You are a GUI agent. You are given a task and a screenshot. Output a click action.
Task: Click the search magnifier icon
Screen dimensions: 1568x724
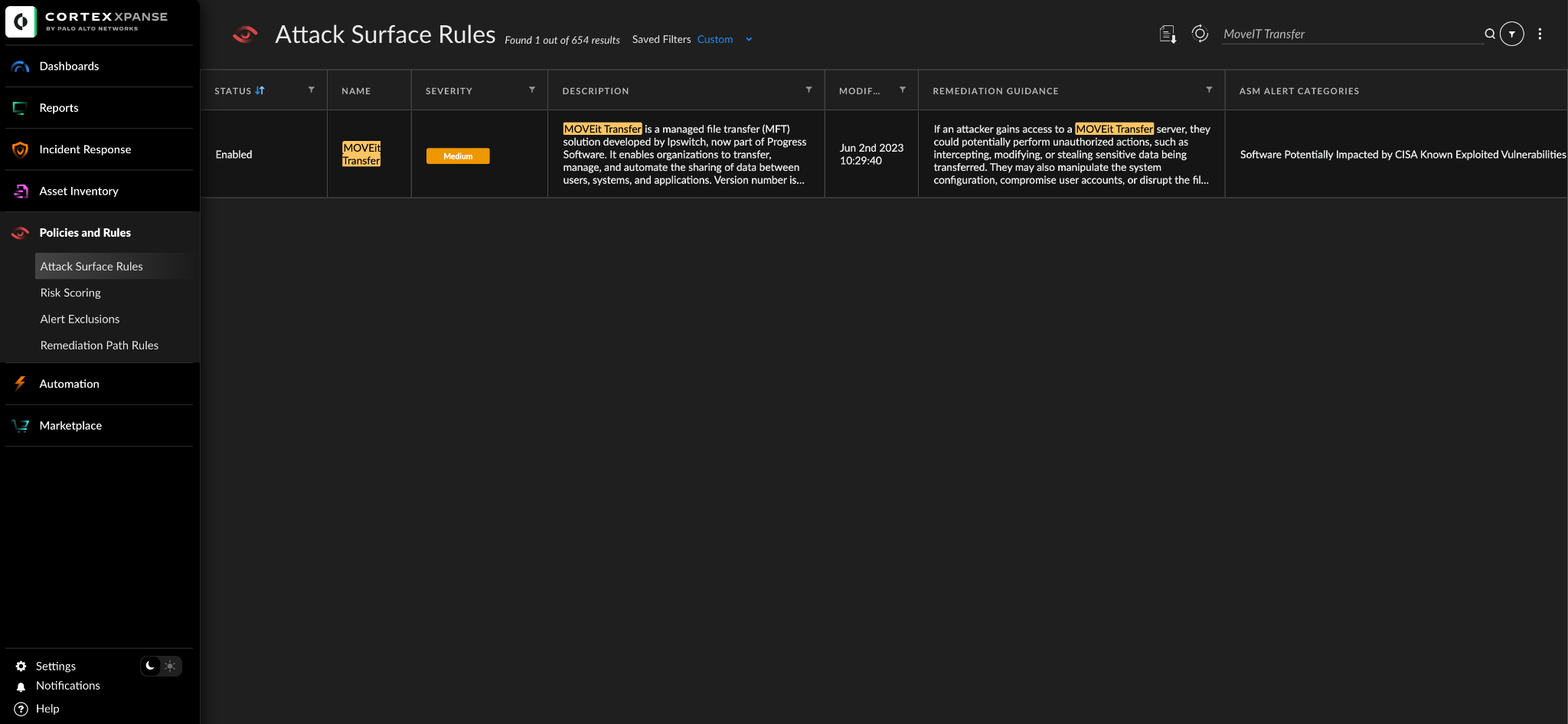click(x=1490, y=34)
